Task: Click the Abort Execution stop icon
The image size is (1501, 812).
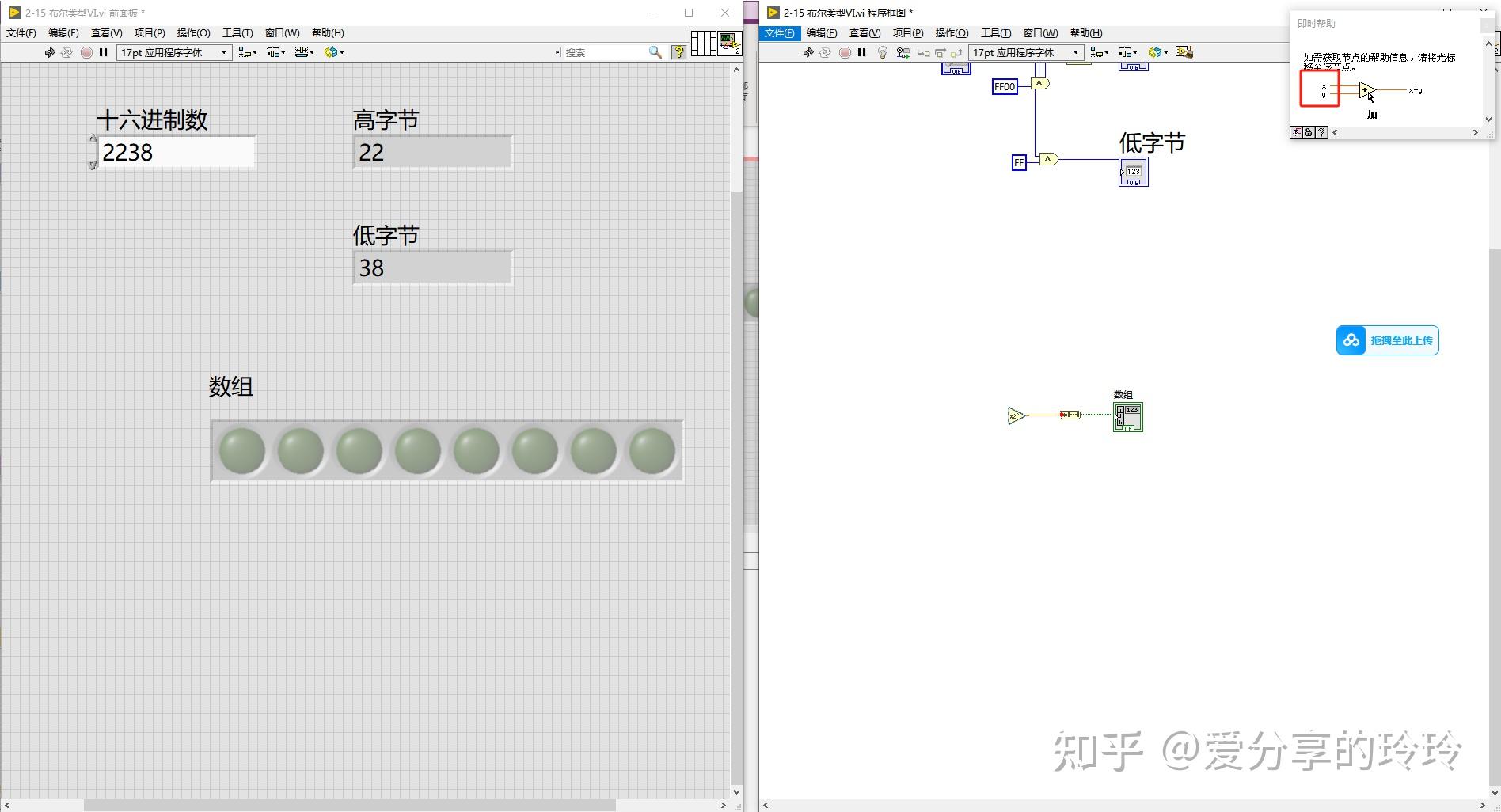Action: [844, 52]
